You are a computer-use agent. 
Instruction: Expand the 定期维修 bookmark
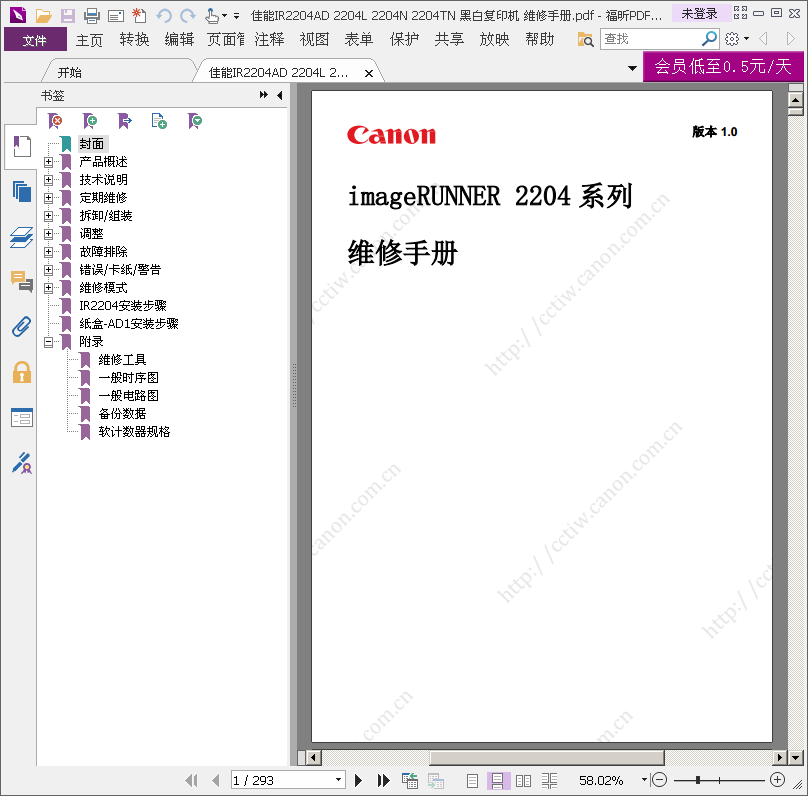48,198
